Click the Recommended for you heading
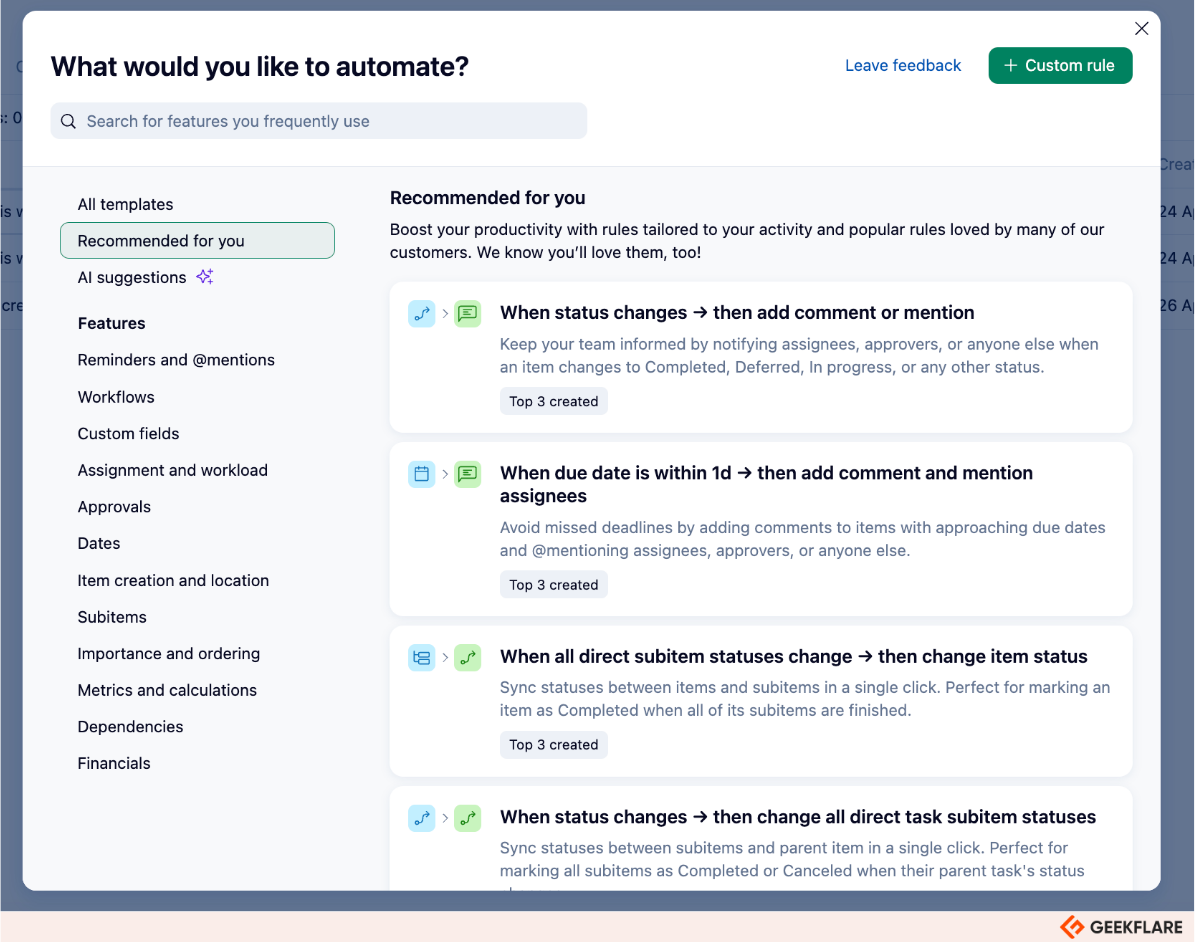This screenshot has width=1195, height=943. 488,198
